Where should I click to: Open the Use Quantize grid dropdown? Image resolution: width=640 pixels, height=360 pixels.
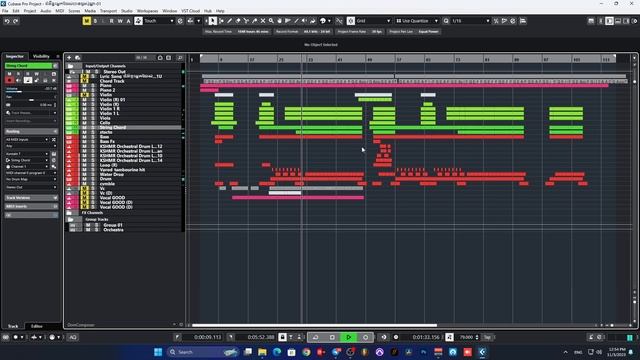click(417, 21)
